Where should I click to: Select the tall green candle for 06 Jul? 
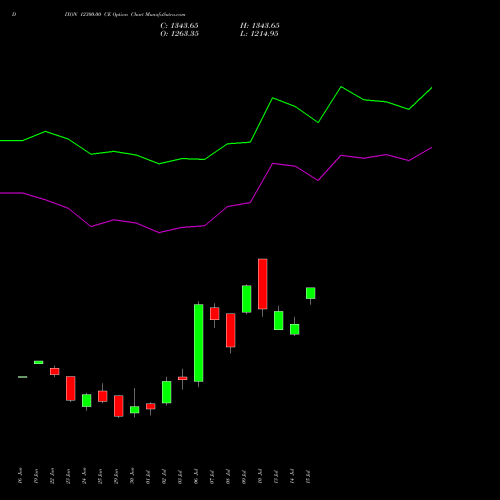pos(199,343)
